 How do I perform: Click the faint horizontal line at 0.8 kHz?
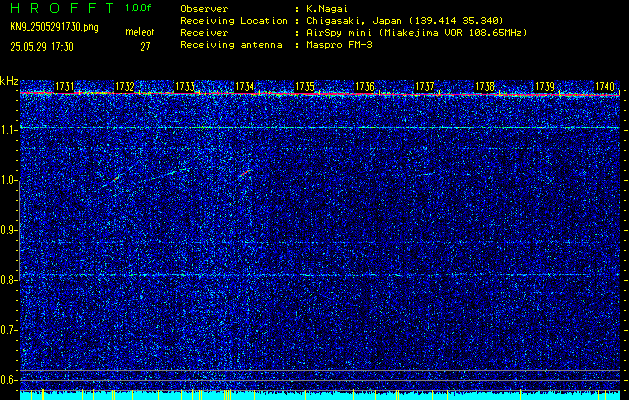[320, 275]
